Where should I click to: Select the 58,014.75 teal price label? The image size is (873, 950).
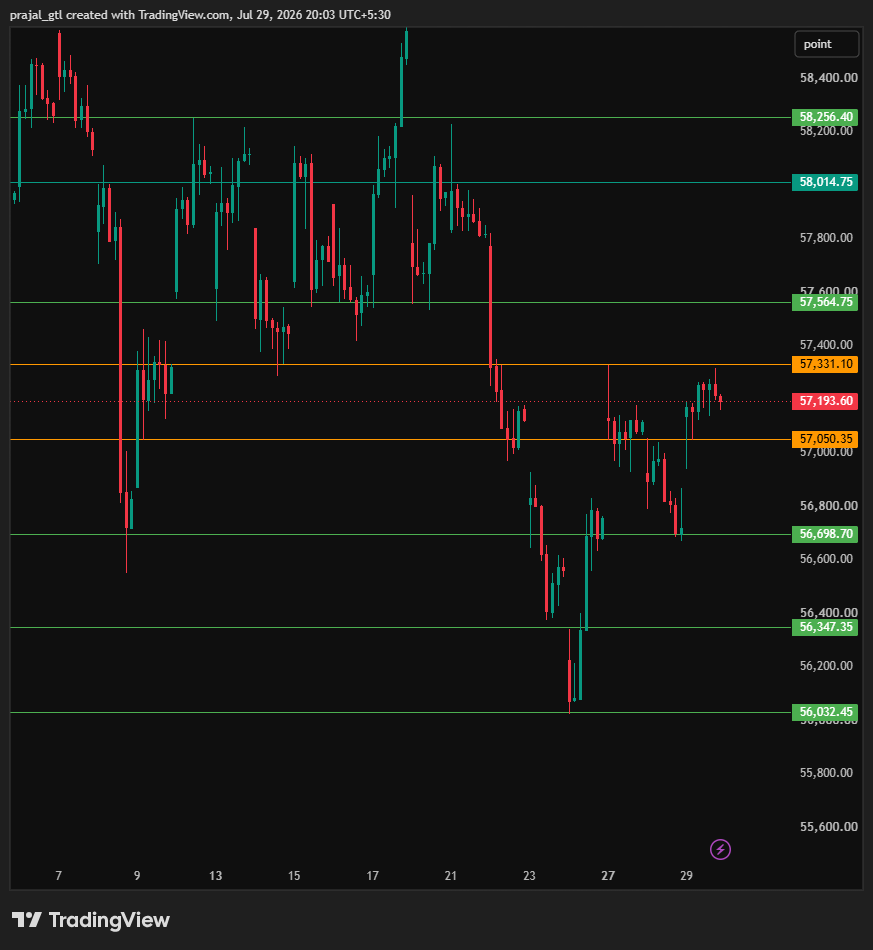(x=825, y=182)
